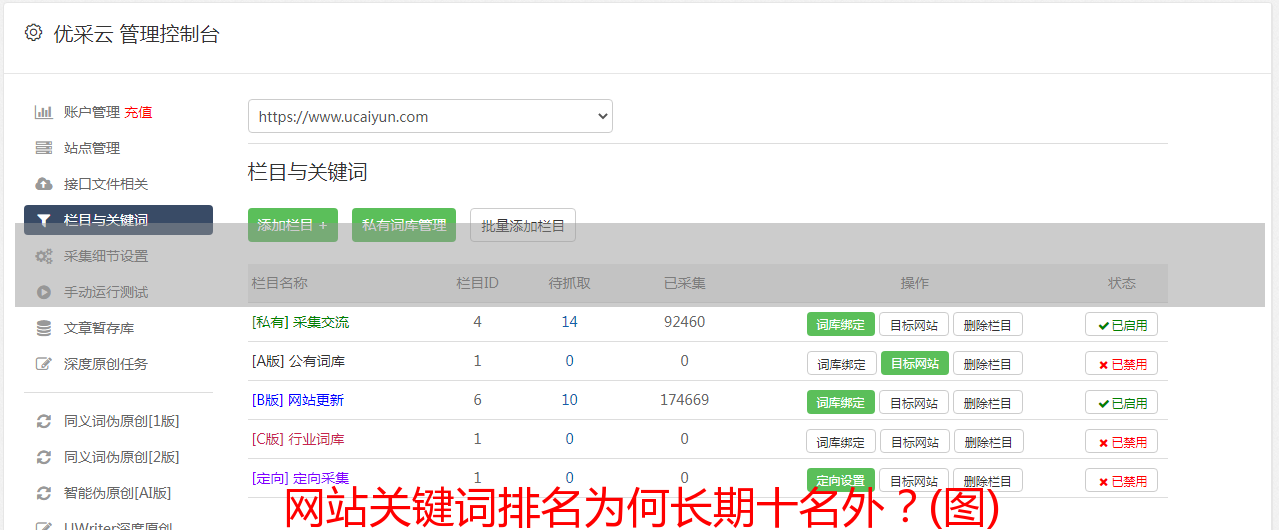Click the 174669 collected count cell

pyautogui.click(x=684, y=400)
